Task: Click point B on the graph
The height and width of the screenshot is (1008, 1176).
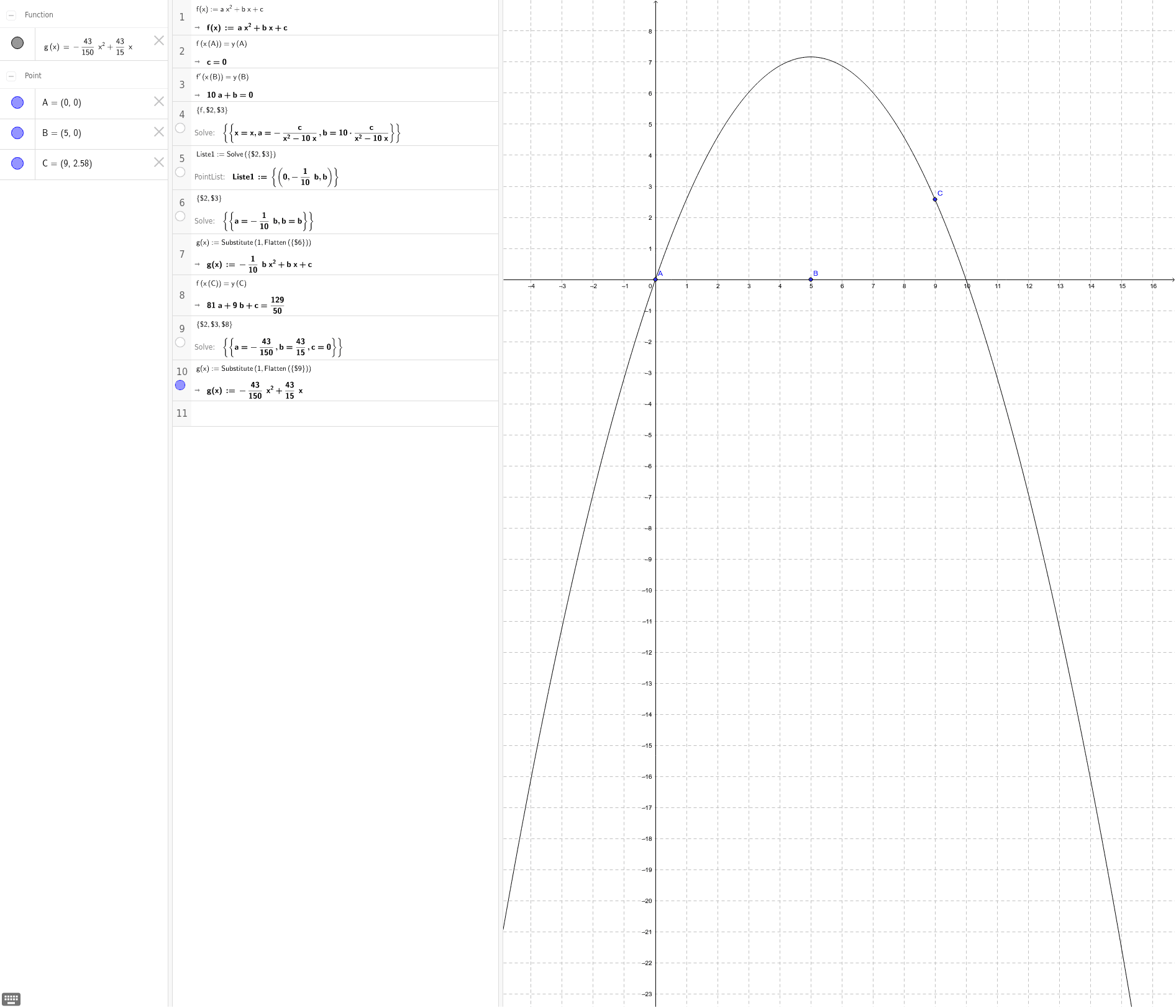Action: pyautogui.click(x=811, y=279)
